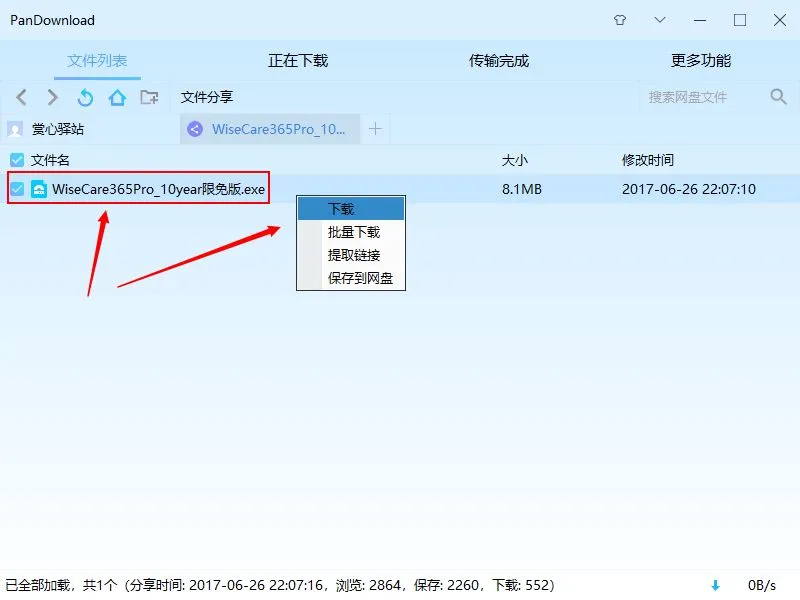Maximize the PanDownload window
The width and height of the screenshot is (800, 600).
pyautogui.click(x=740, y=20)
